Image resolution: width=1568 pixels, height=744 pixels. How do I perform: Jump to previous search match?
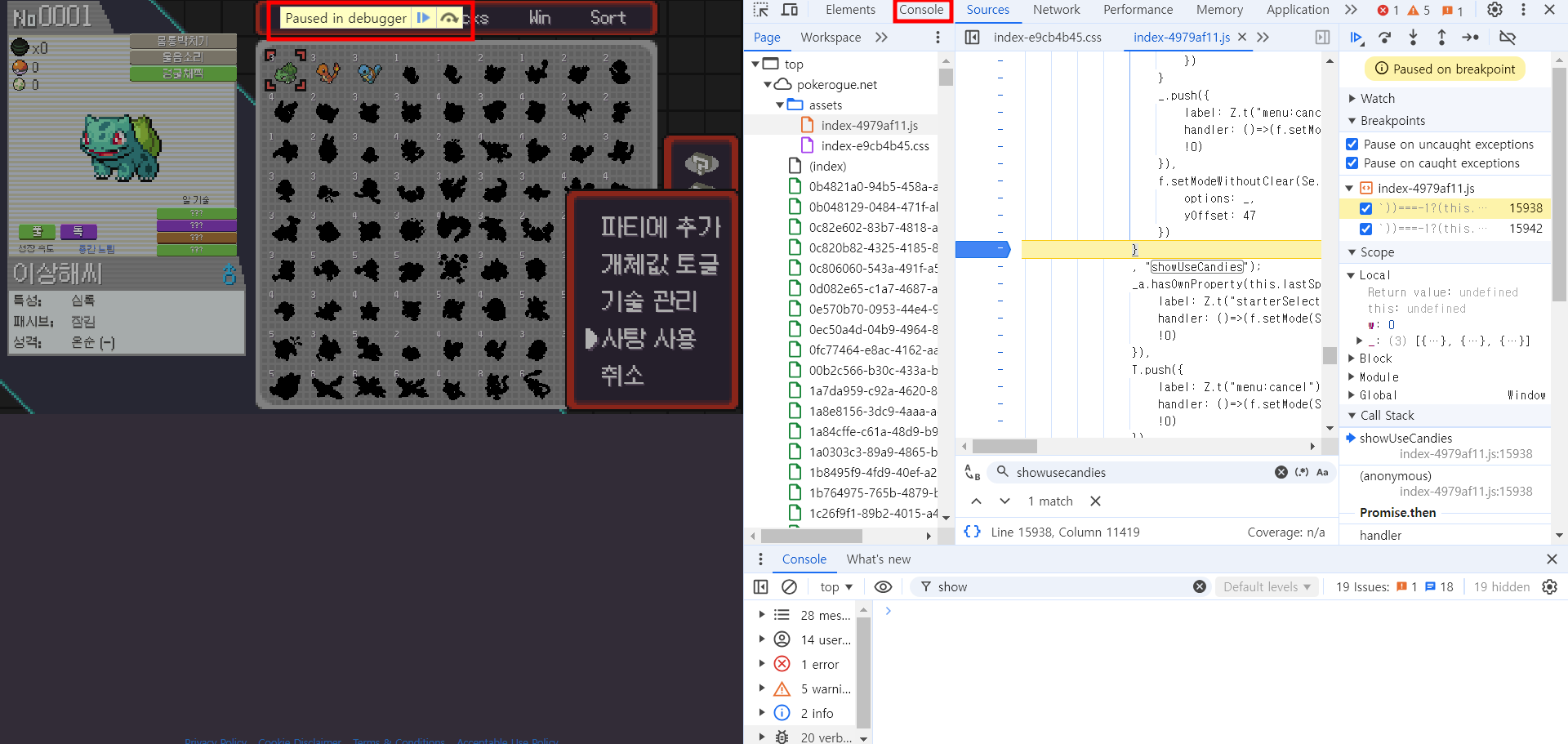[x=977, y=501]
